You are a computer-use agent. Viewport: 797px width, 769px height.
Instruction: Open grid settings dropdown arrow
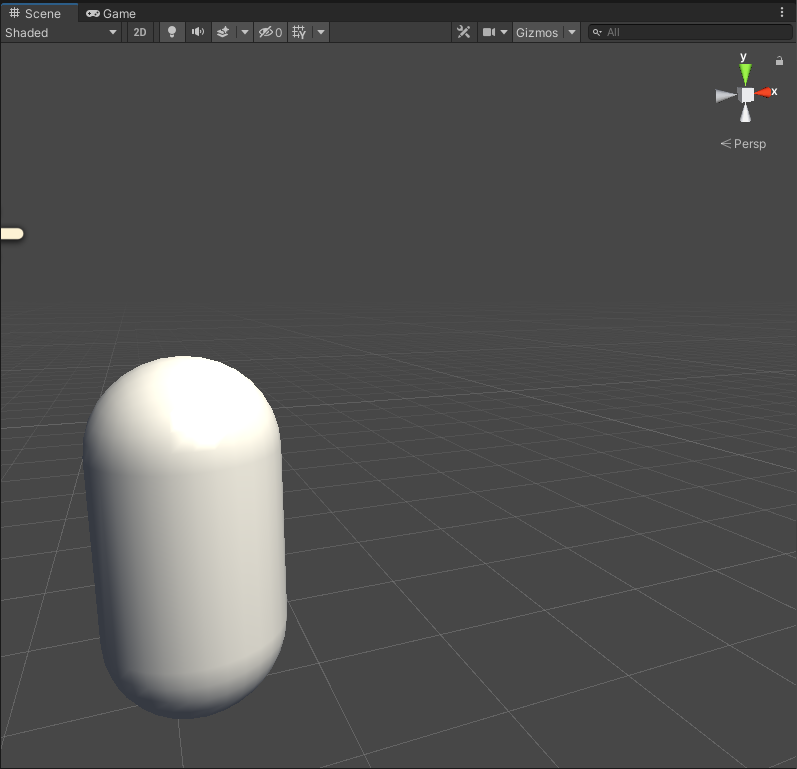321,33
